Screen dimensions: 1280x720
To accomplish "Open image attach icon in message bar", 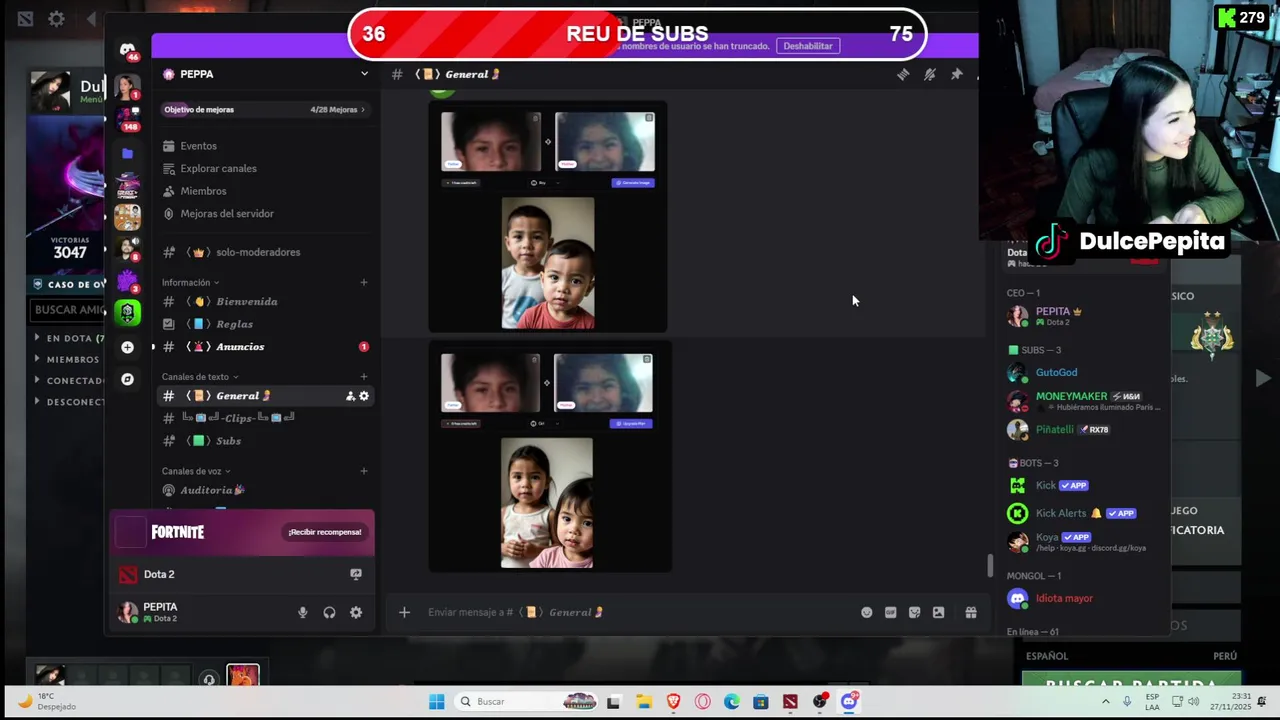I will click(x=939, y=612).
